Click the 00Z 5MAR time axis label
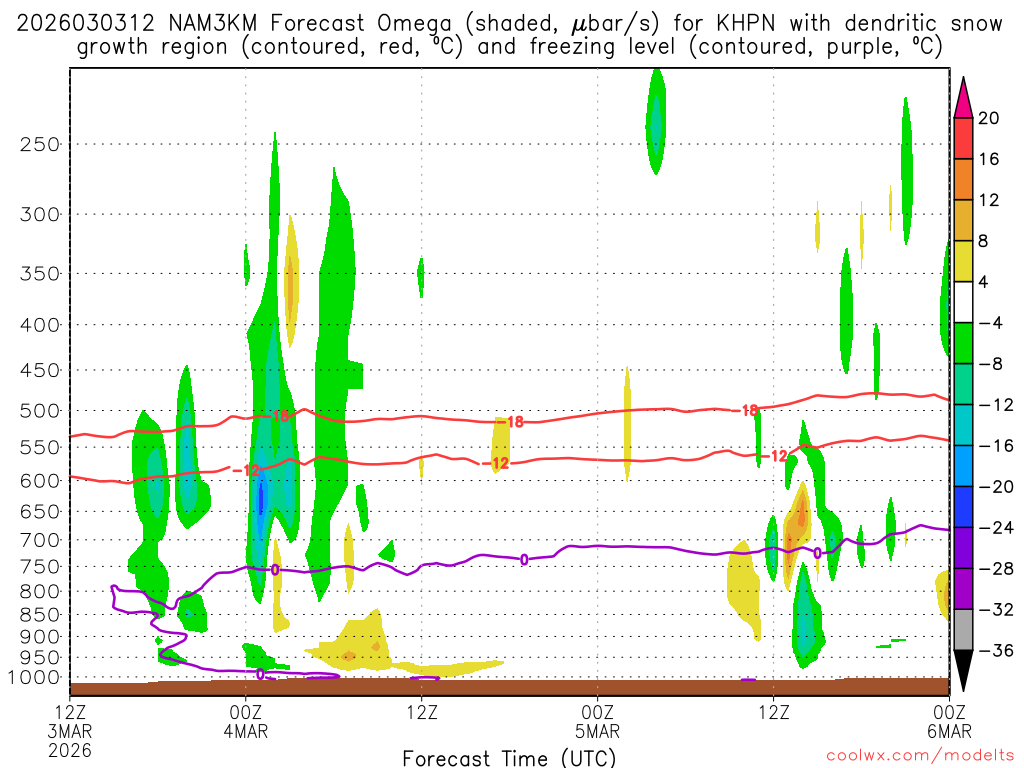 598,721
